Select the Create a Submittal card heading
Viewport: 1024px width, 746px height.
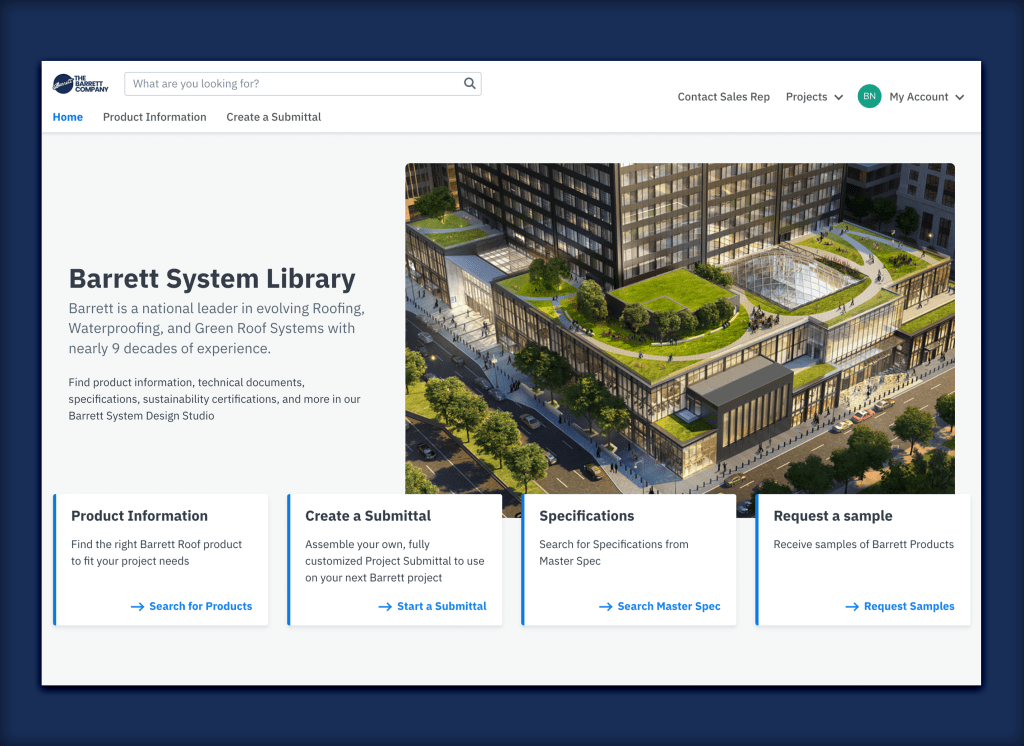[x=368, y=516]
